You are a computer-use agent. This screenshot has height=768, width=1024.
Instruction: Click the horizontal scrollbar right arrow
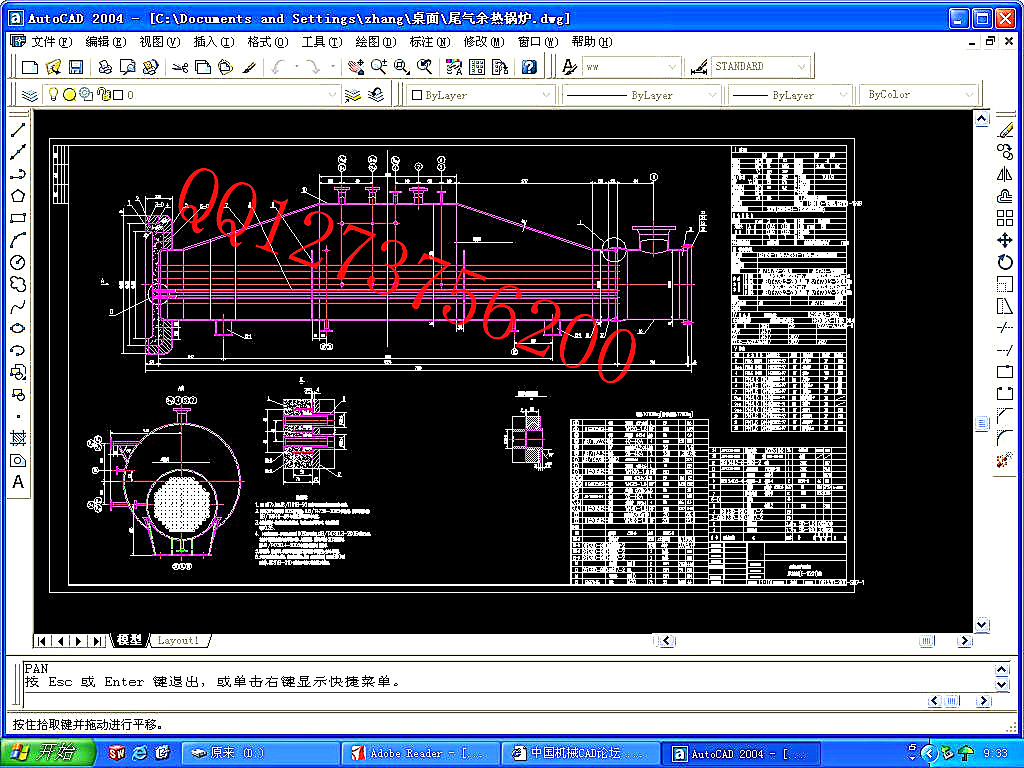tap(965, 641)
